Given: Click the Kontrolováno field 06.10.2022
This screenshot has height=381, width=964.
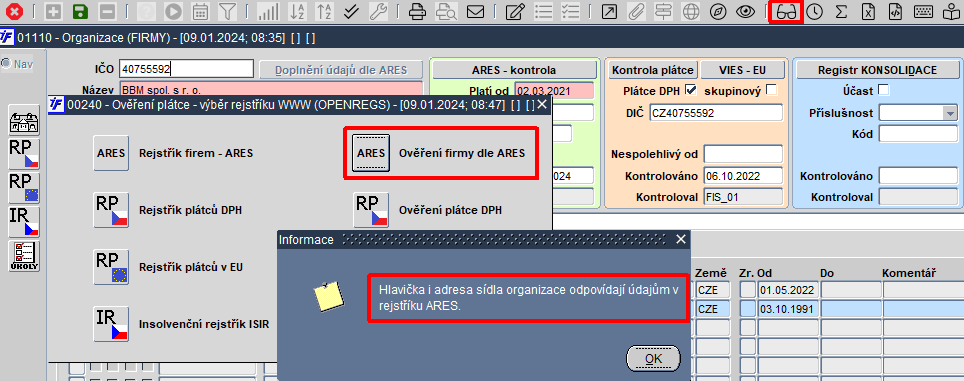Looking at the screenshot, I should pos(743,176).
